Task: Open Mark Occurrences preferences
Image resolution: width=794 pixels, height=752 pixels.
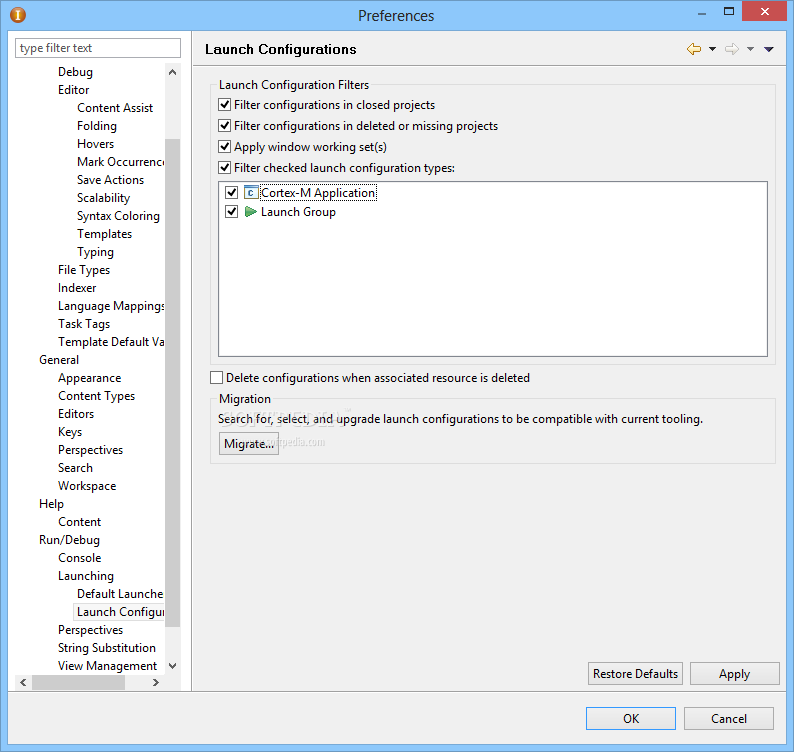Action: (121, 162)
